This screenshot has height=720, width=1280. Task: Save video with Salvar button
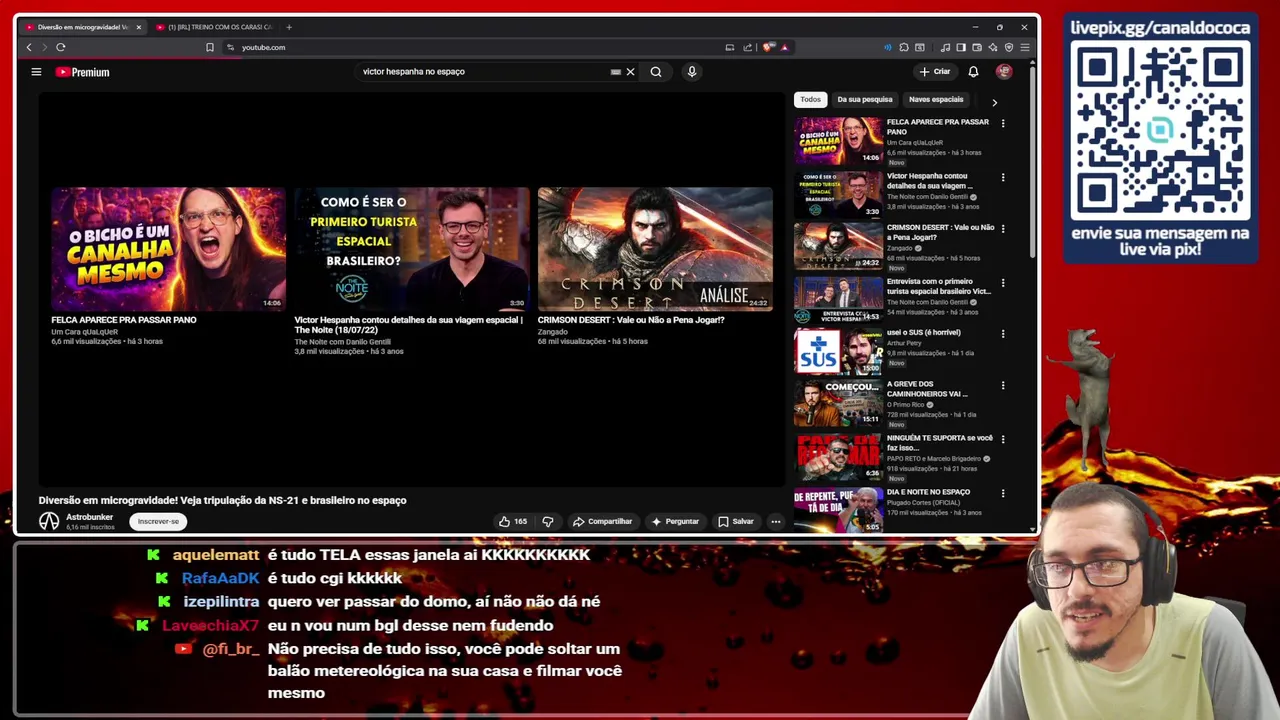[x=736, y=521]
